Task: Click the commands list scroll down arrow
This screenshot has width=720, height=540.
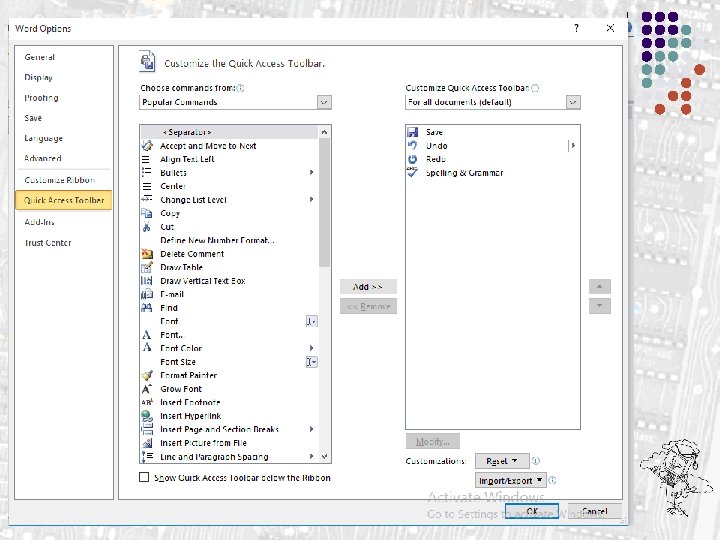Action: tap(324, 456)
